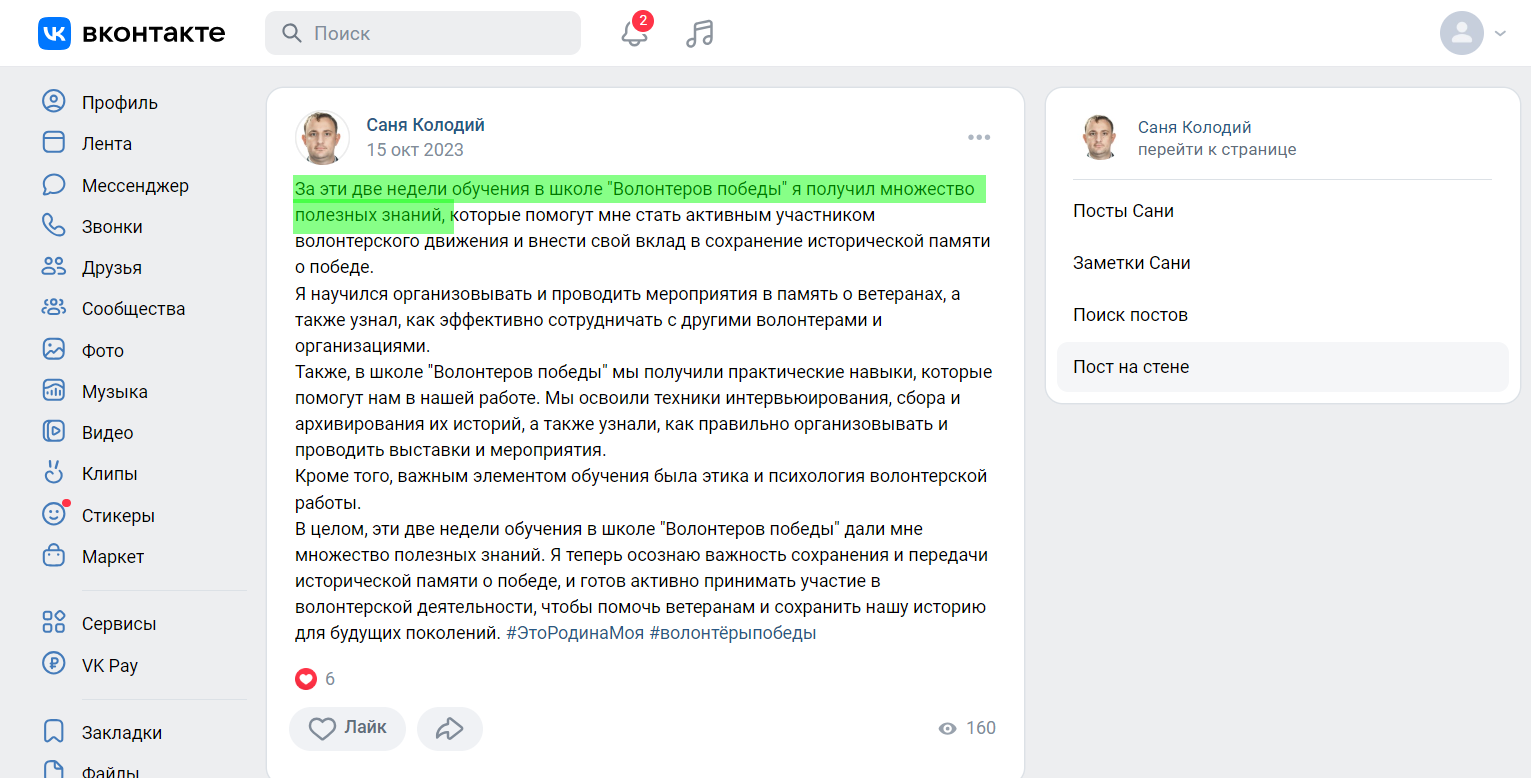Open the Фото photos icon
1531x778 pixels.
point(53,349)
